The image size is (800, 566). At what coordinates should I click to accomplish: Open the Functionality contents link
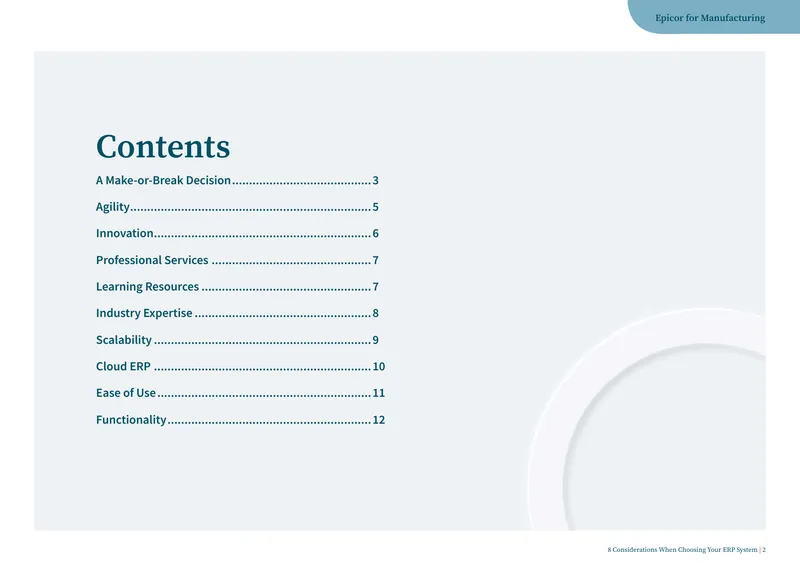click(x=240, y=420)
